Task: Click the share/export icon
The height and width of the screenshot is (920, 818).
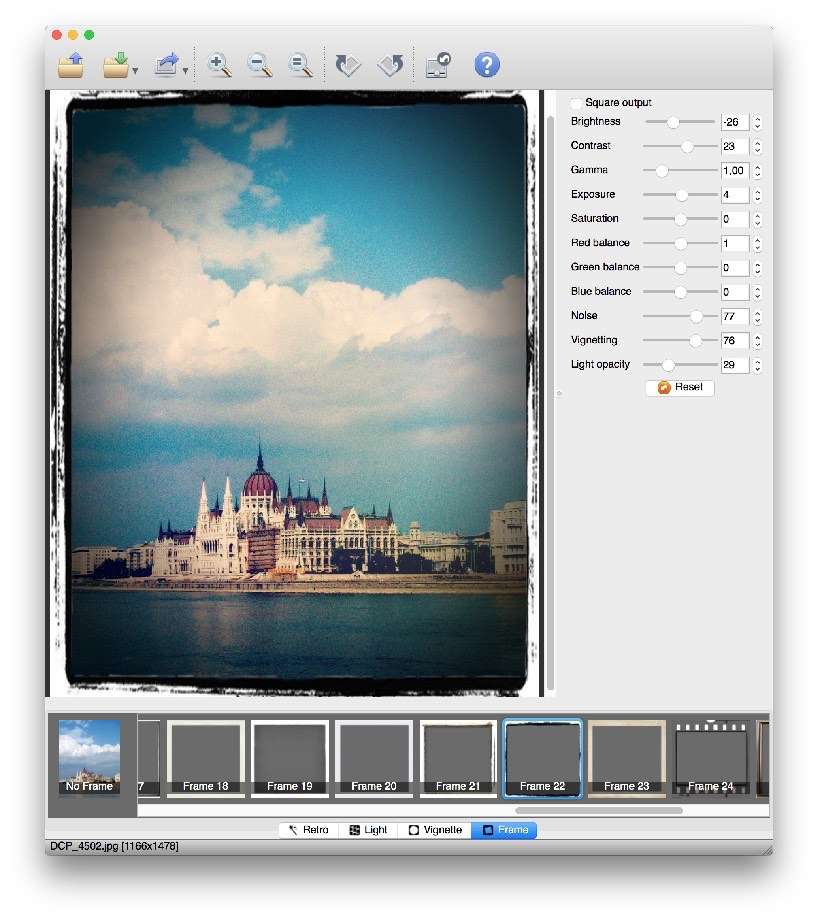Action: pyautogui.click(x=166, y=66)
